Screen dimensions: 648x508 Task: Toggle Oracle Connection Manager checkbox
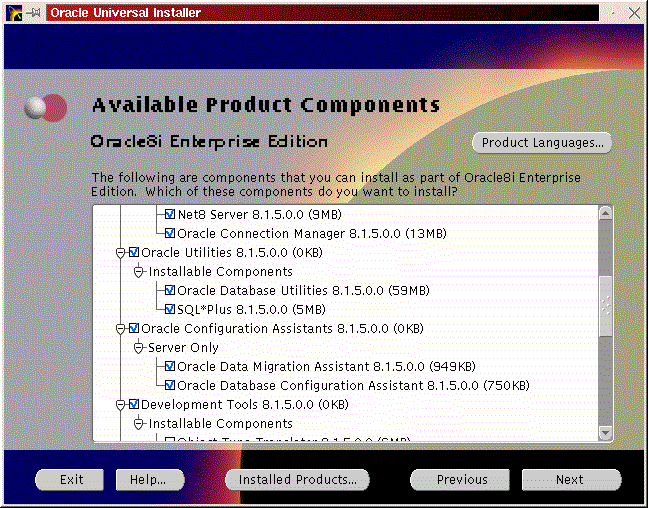click(170, 233)
